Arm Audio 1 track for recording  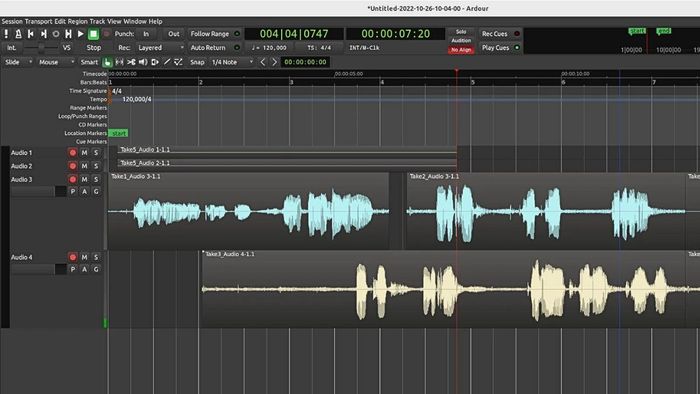pyautogui.click(x=72, y=153)
